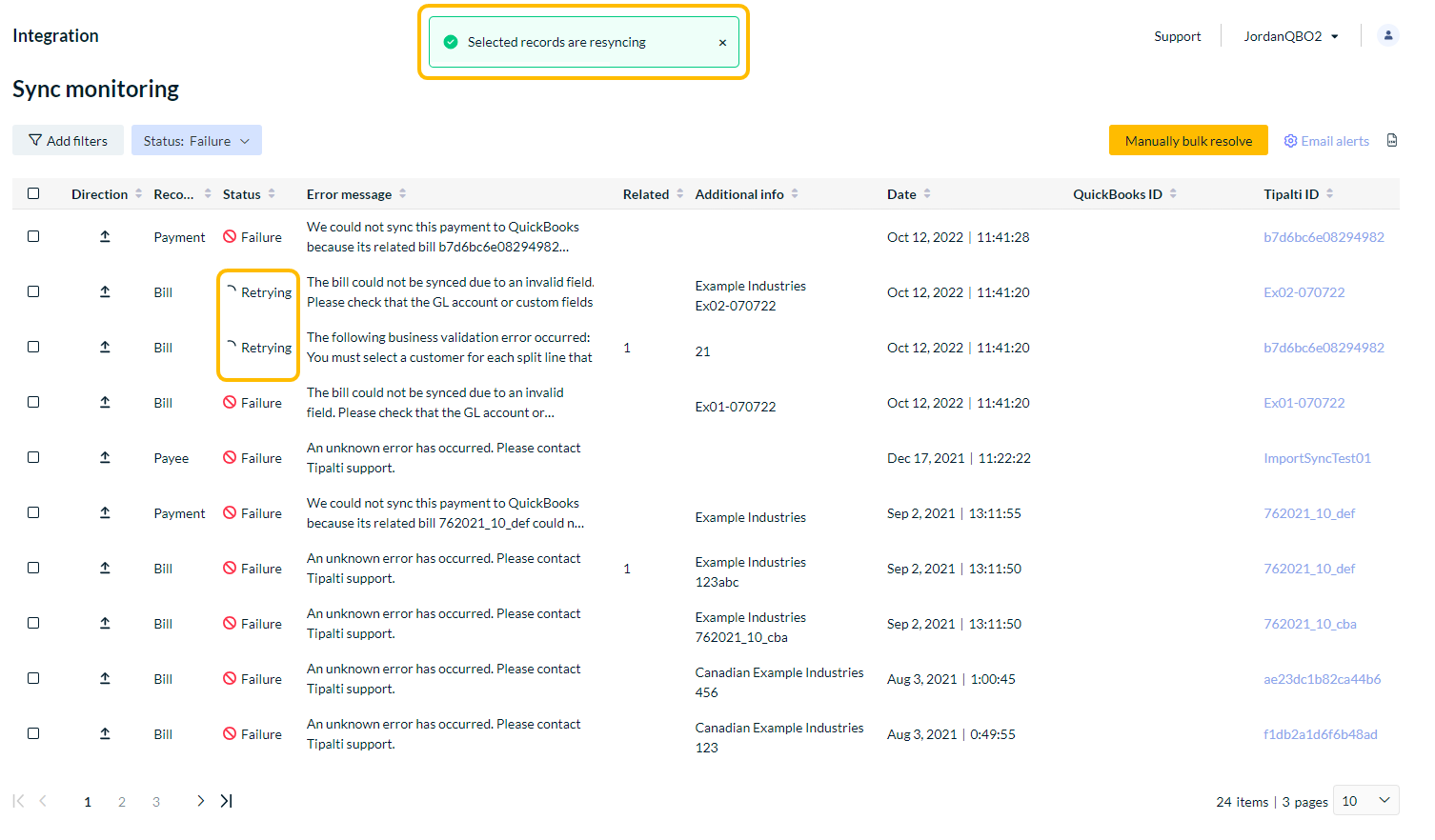The width and height of the screenshot is (1435, 840).
Task: Click the Manually bulk resolve button
Action: [1188, 141]
